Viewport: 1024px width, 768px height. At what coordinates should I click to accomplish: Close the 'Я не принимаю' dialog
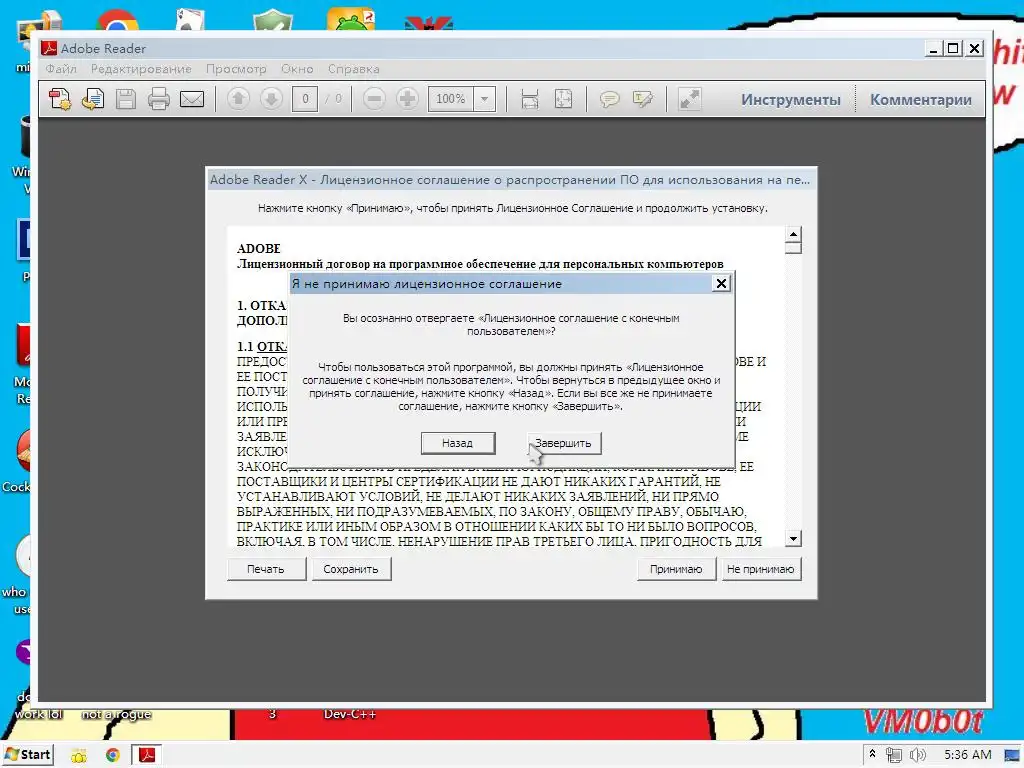click(721, 283)
